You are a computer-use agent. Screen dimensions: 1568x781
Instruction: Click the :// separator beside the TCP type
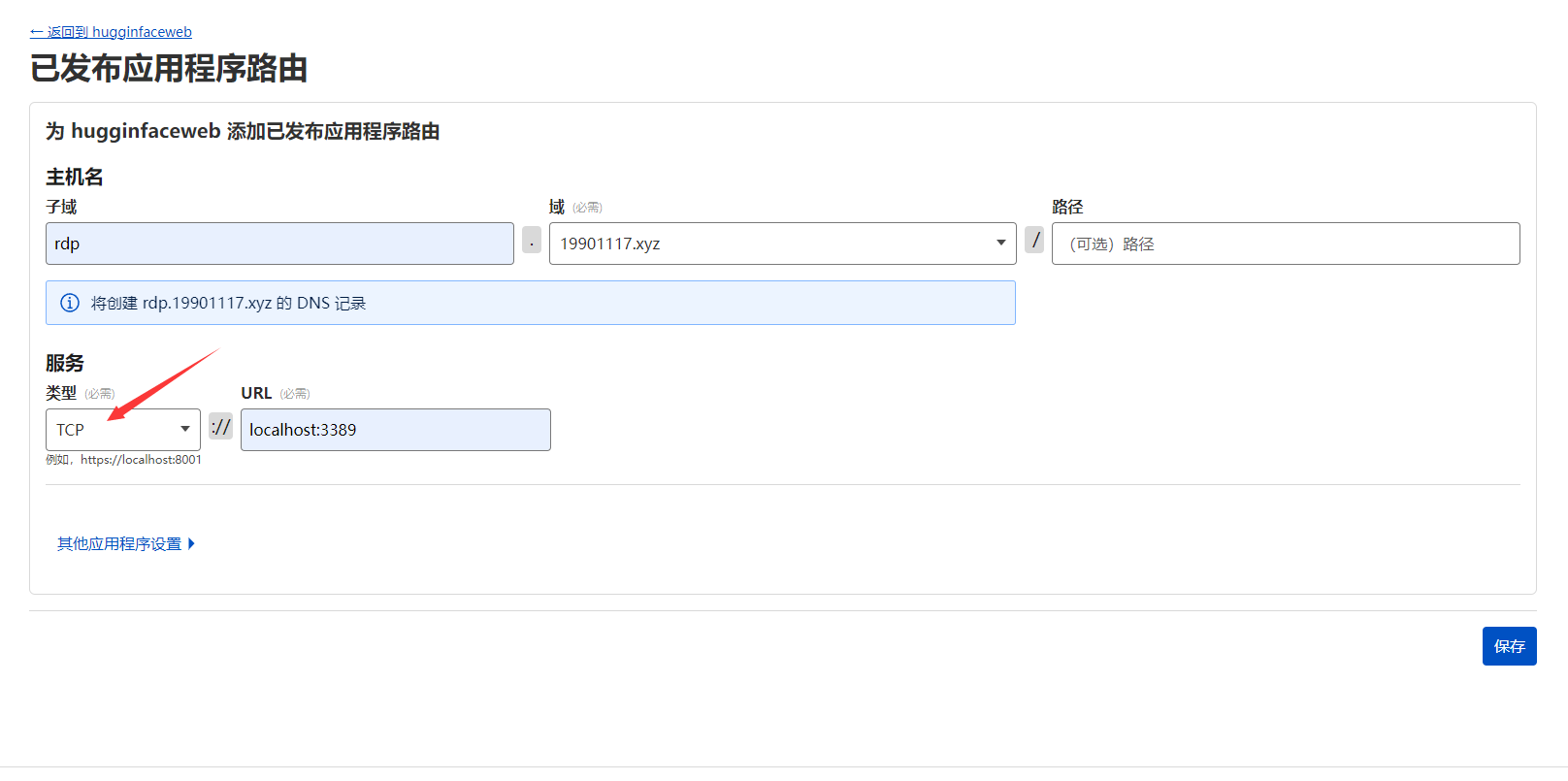pyautogui.click(x=221, y=427)
